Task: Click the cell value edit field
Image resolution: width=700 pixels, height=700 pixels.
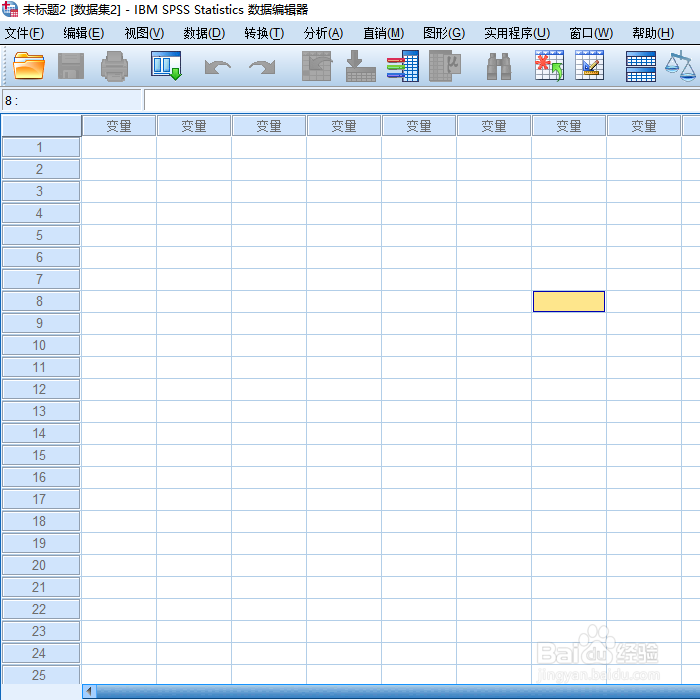Action: (x=422, y=100)
